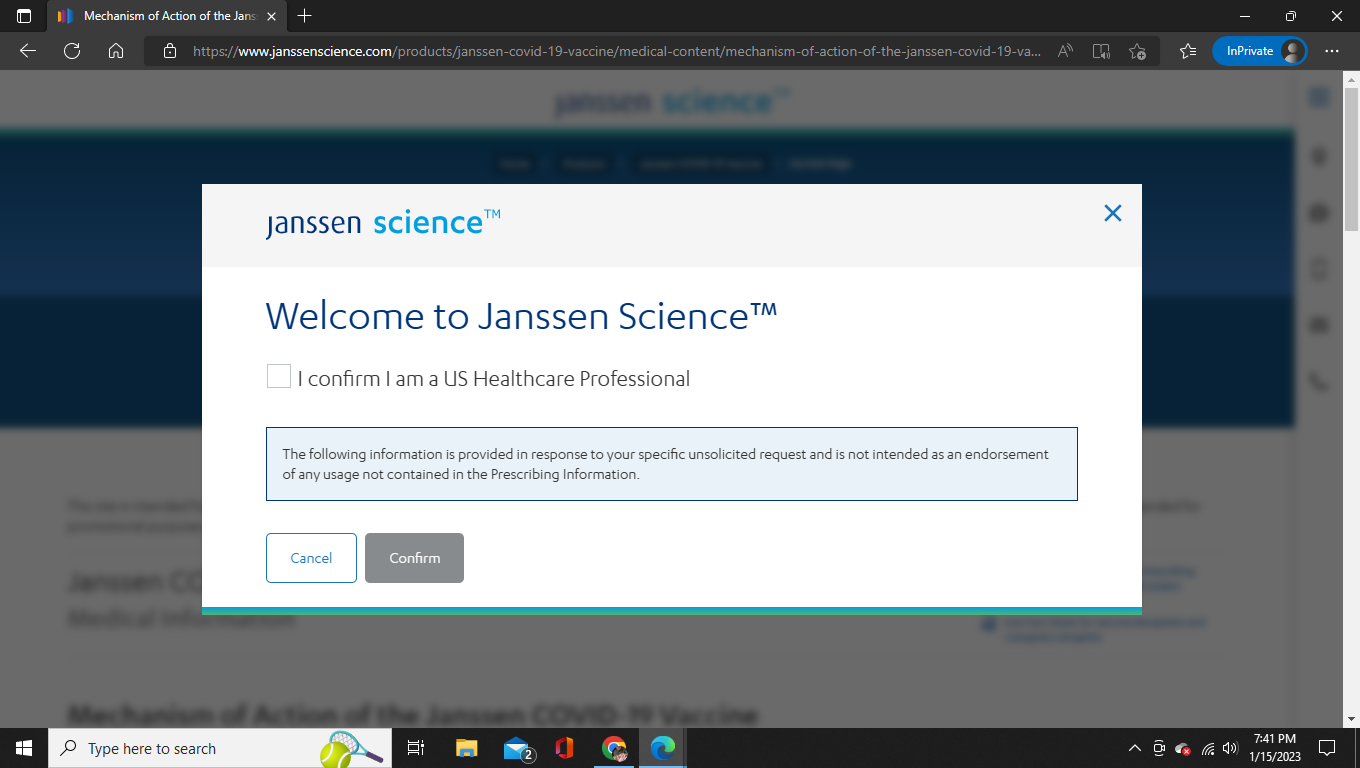The image size is (1360, 768).
Task: Click the grey Confirm button
Action: click(x=414, y=558)
